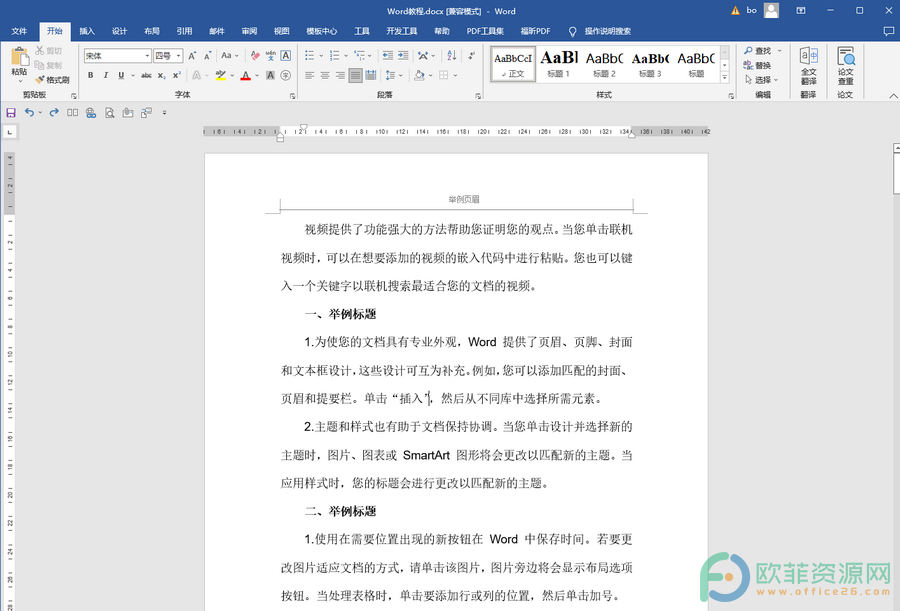Toggle strikethrough (abc) formatting
This screenshot has width=900, height=611.
(146, 75)
